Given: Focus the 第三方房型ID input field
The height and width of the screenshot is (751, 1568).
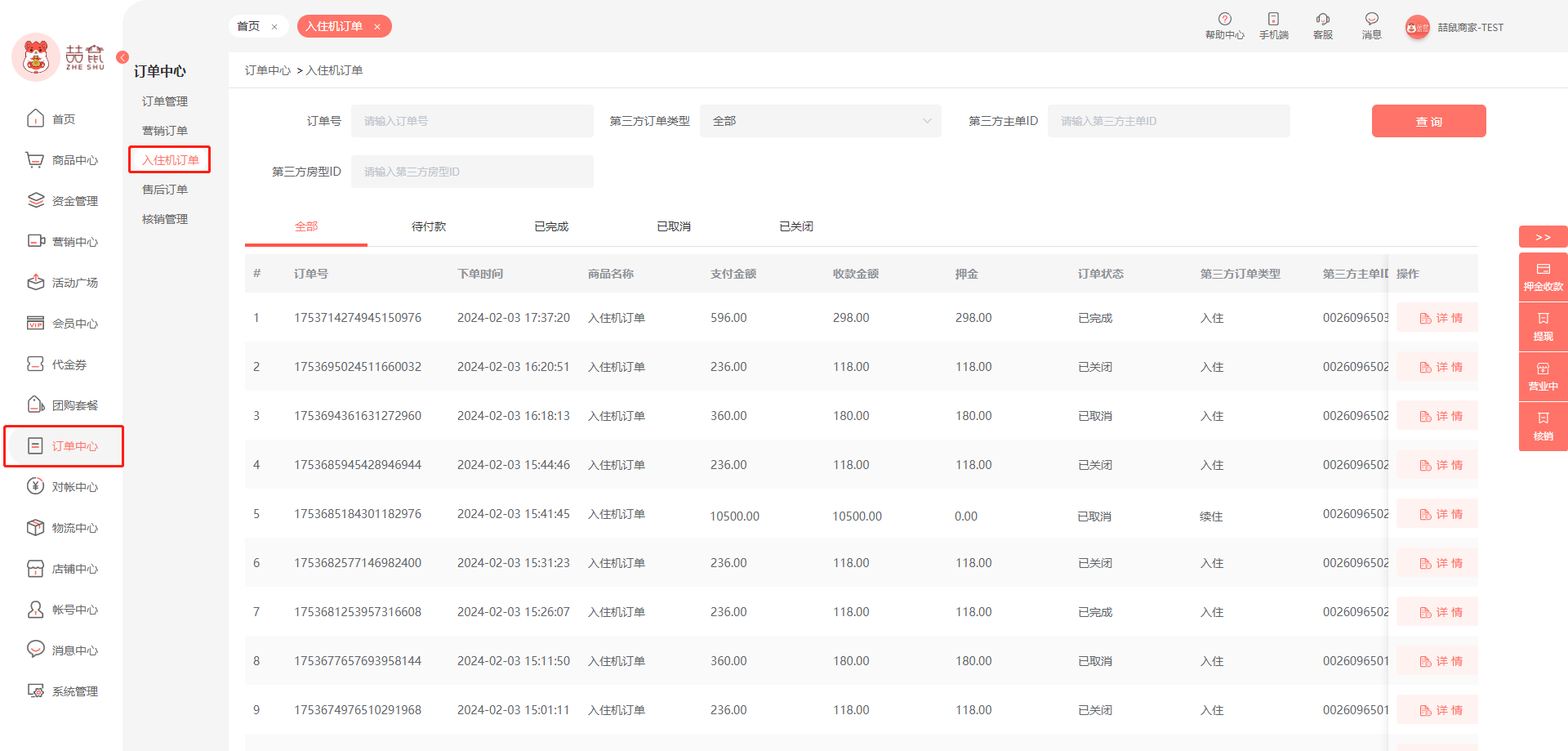Looking at the screenshot, I should (472, 172).
